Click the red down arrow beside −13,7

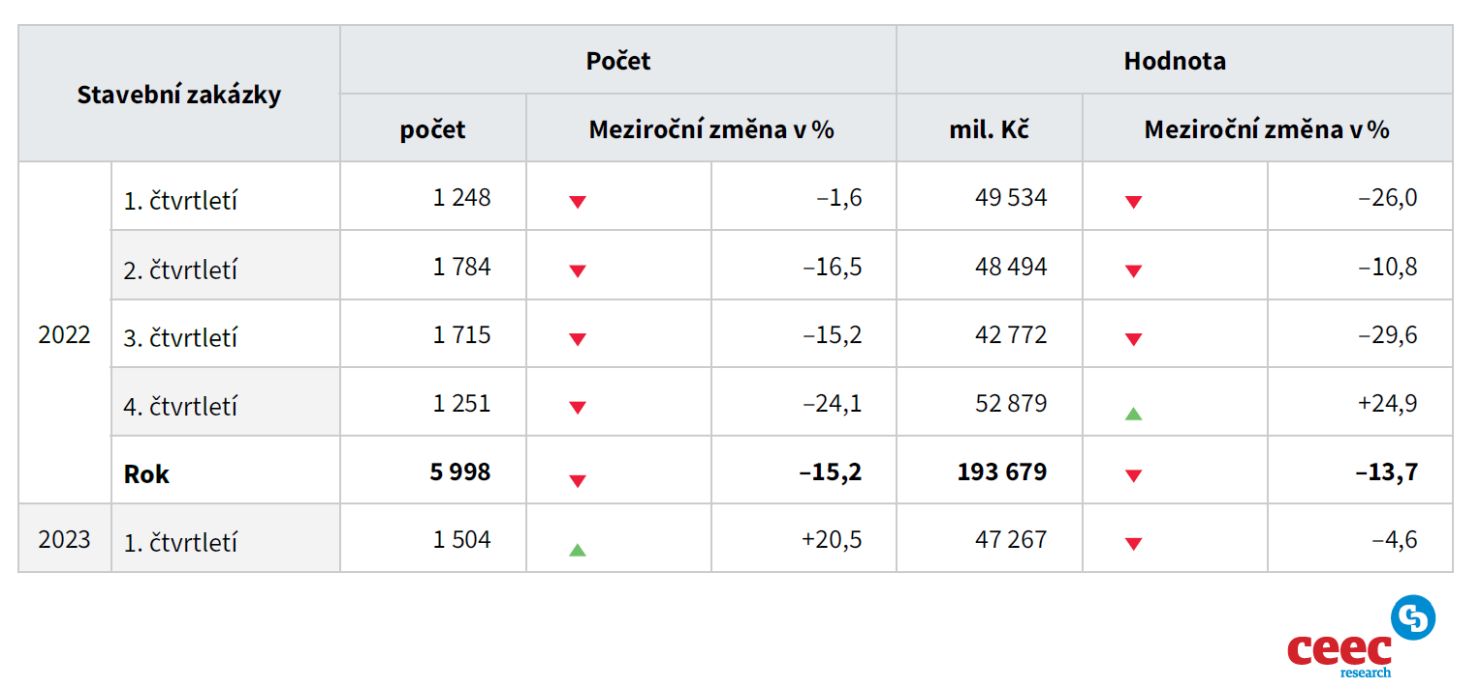(x=1133, y=476)
